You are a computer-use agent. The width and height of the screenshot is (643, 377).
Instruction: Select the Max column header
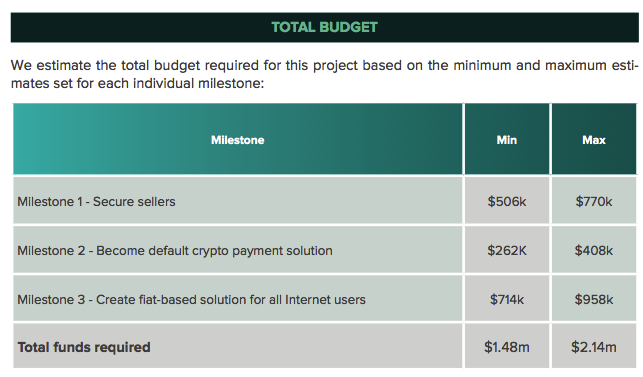pos(594,139)
